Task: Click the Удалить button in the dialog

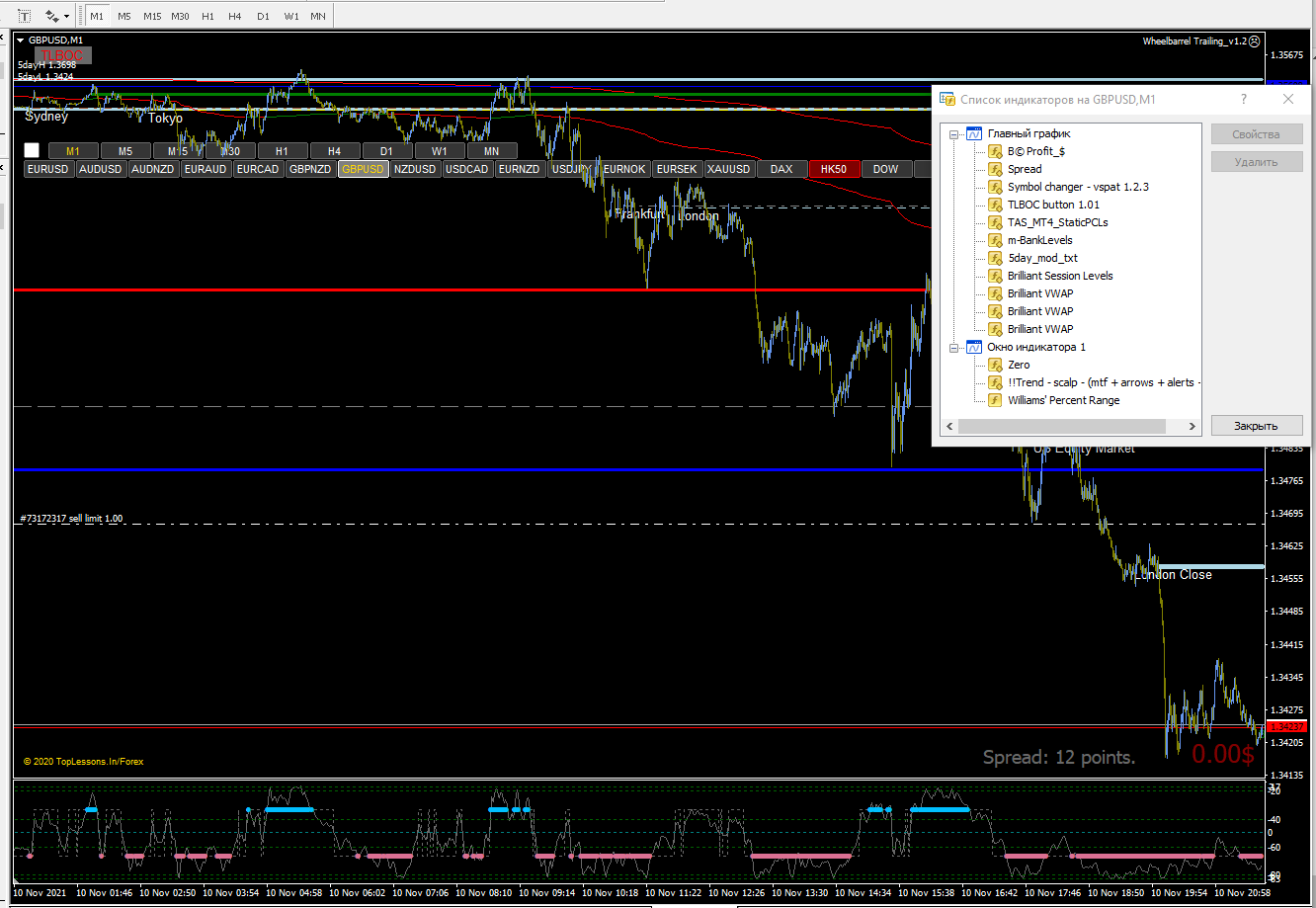Action: tap(1257, 162)
